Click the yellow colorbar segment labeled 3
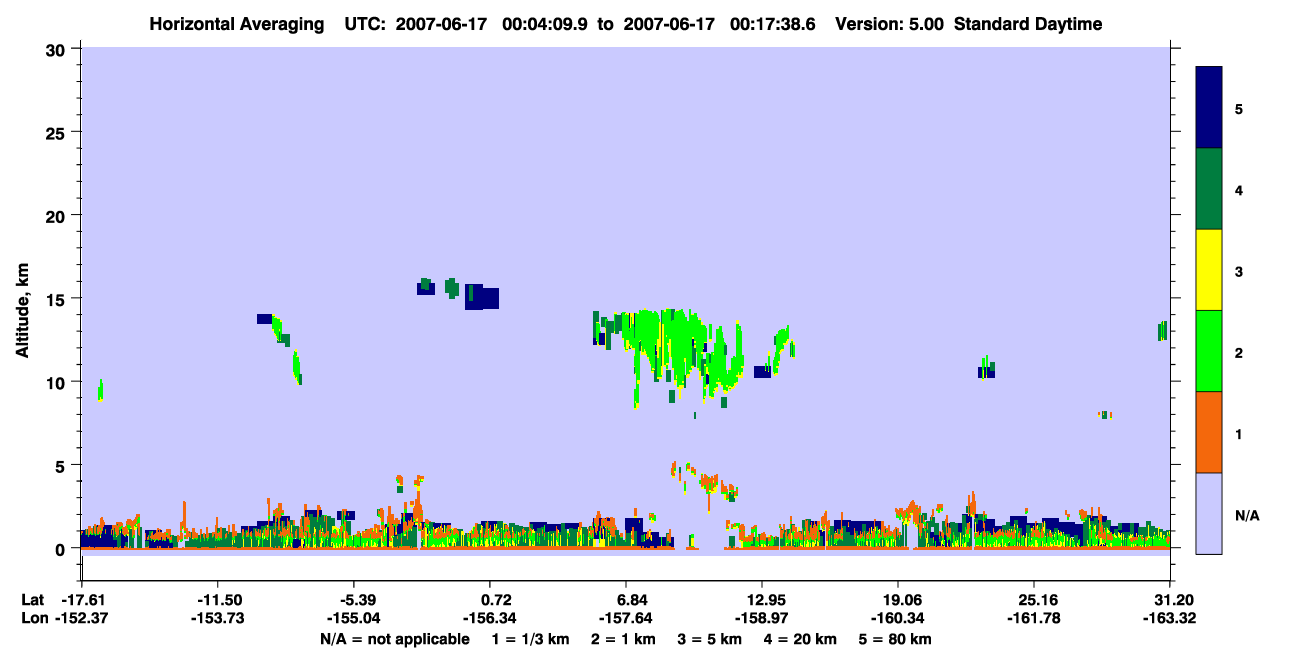This screenshot has width=1300, height=667. [x=1209, y=270]
